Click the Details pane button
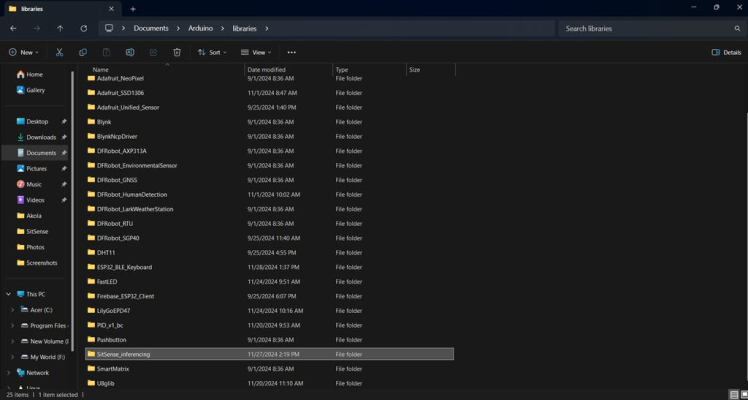This screenshot has height=400, width=748. pyautogui.click(x=726, y=52)
